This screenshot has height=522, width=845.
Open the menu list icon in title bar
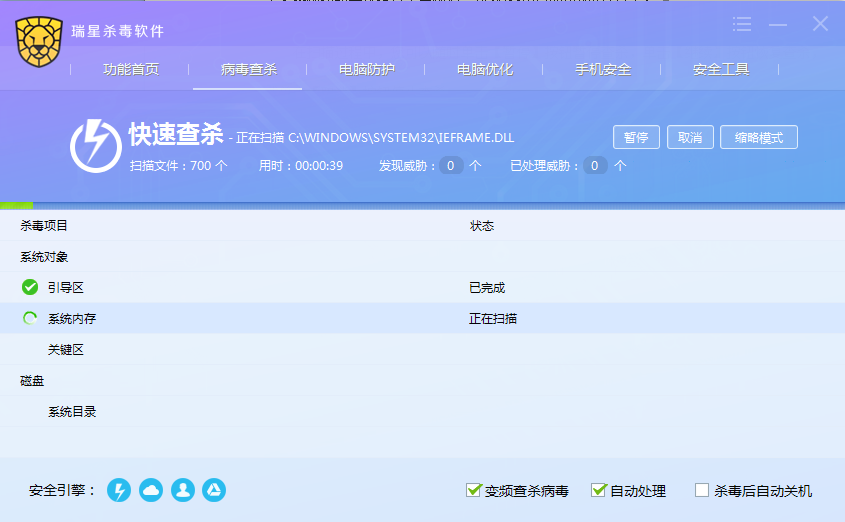click(x=742, y=24)
